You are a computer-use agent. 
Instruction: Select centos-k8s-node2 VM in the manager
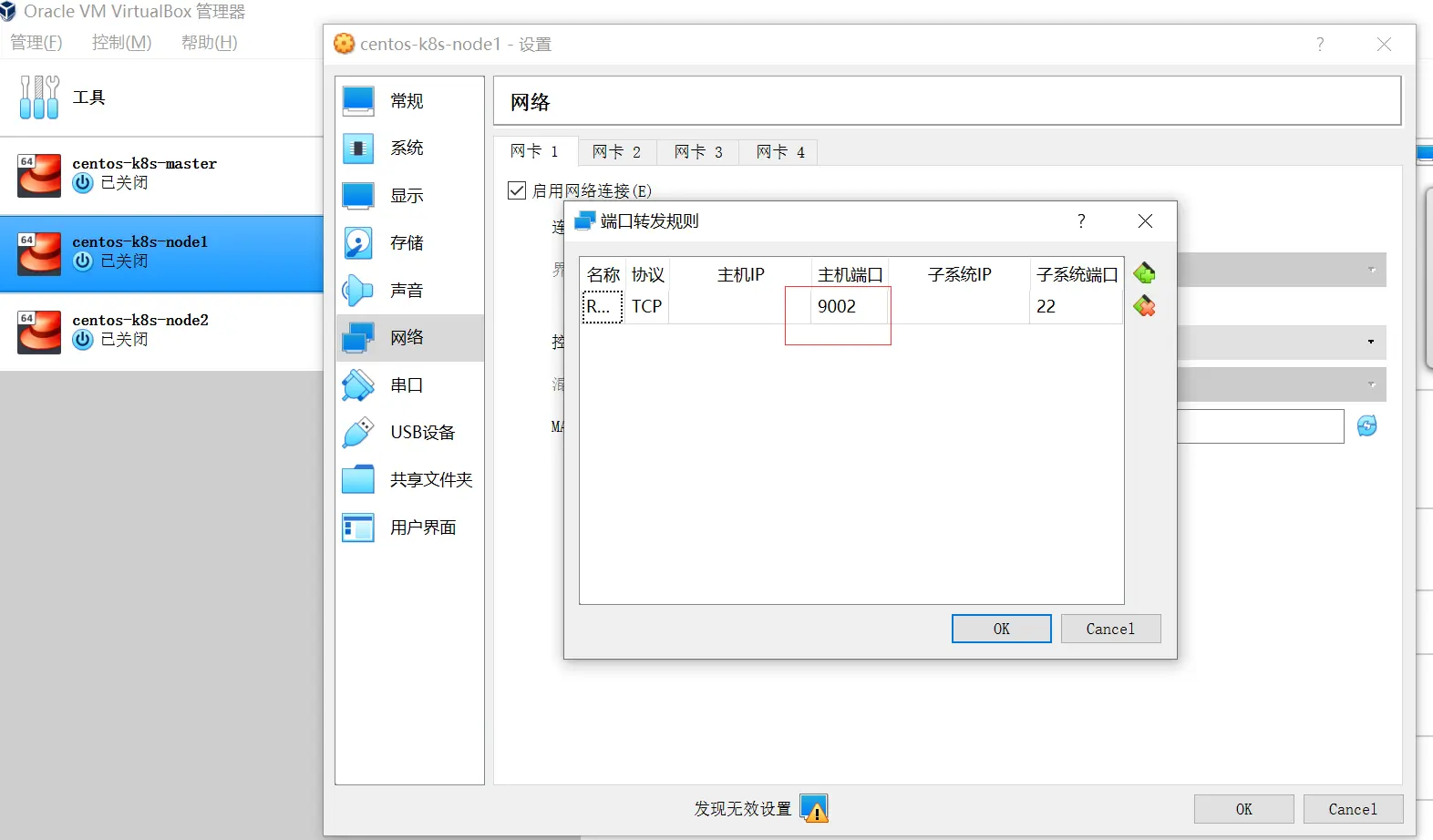pos(161,332)
